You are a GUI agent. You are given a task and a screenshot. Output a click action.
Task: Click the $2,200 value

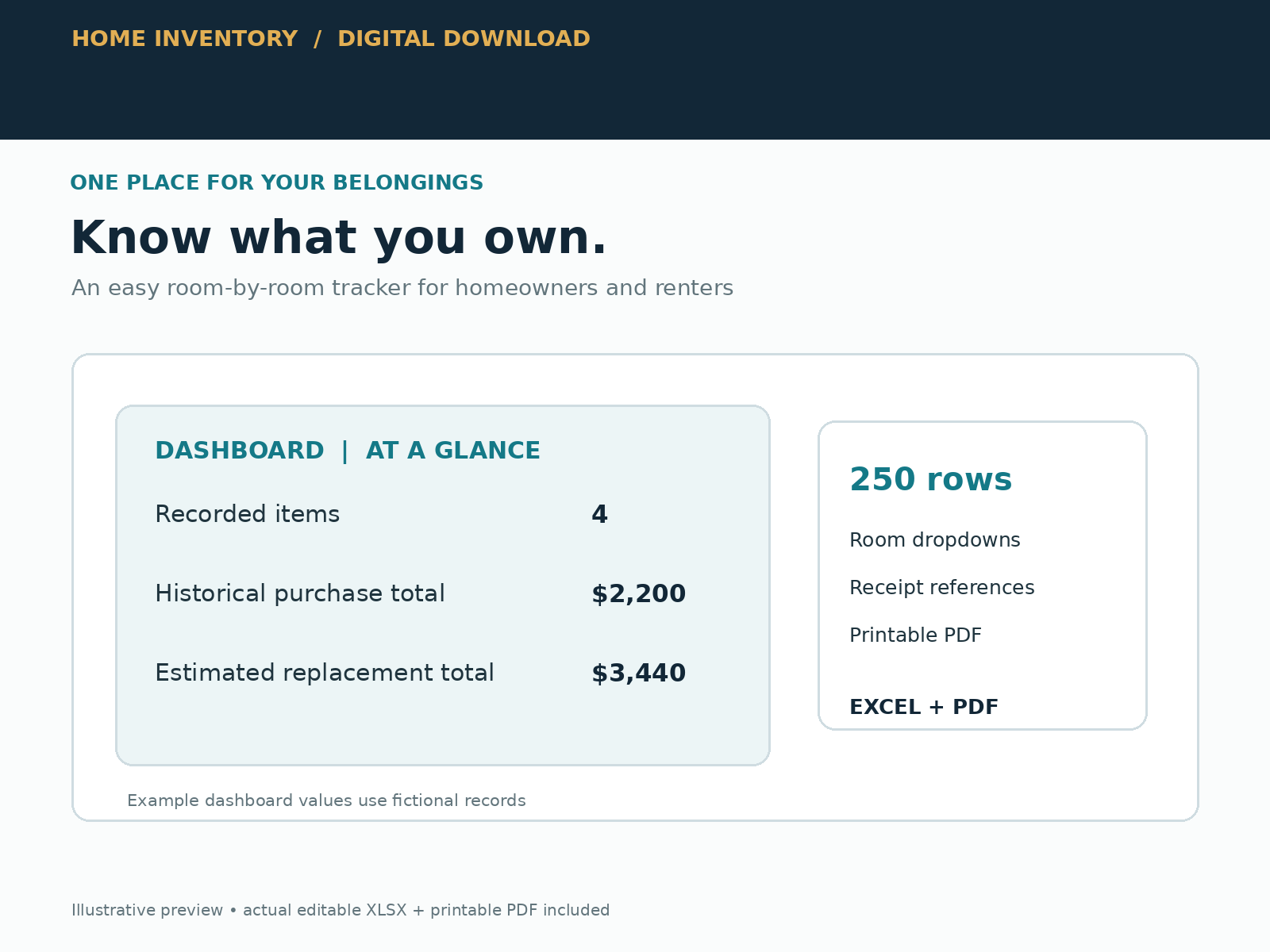[x=638, y=594]
